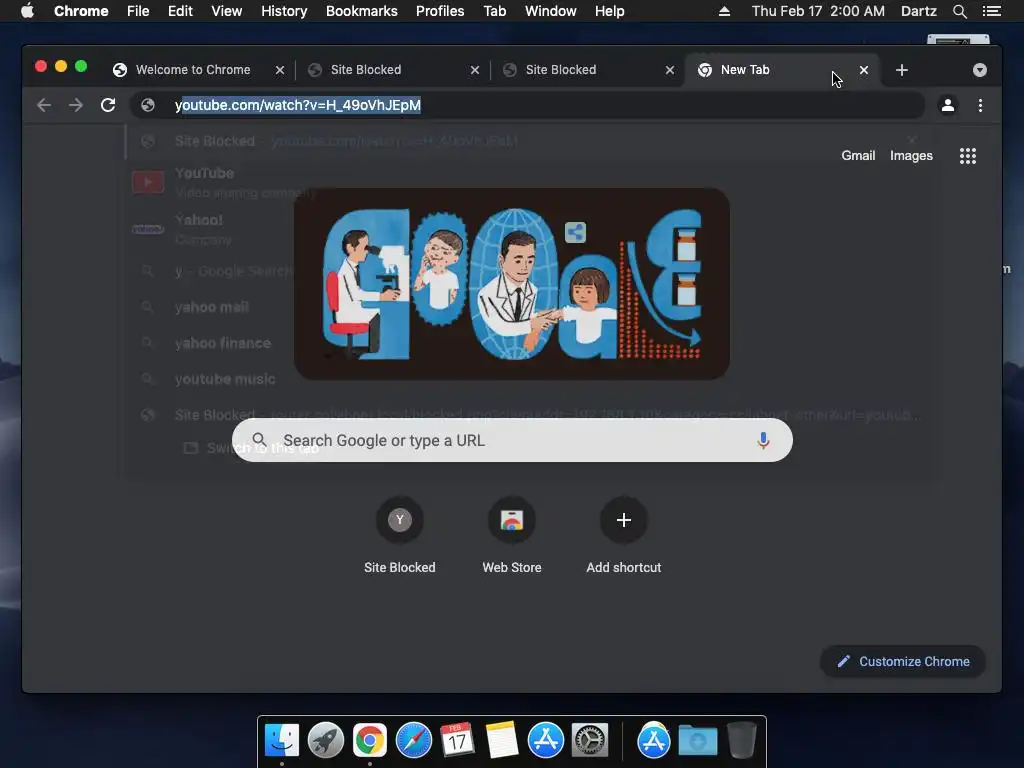Click the globe site info icon in address bar
The height and width of the screenshot is (768, 1024).
148,105
